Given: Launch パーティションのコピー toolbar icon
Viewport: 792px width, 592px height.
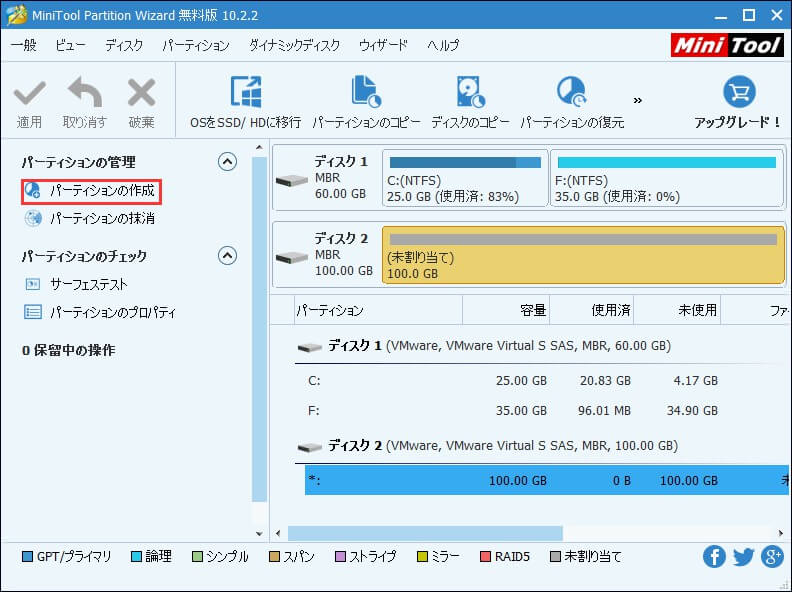Looking at the screenshot, I should pyautogui.click(x=366, y=91).
